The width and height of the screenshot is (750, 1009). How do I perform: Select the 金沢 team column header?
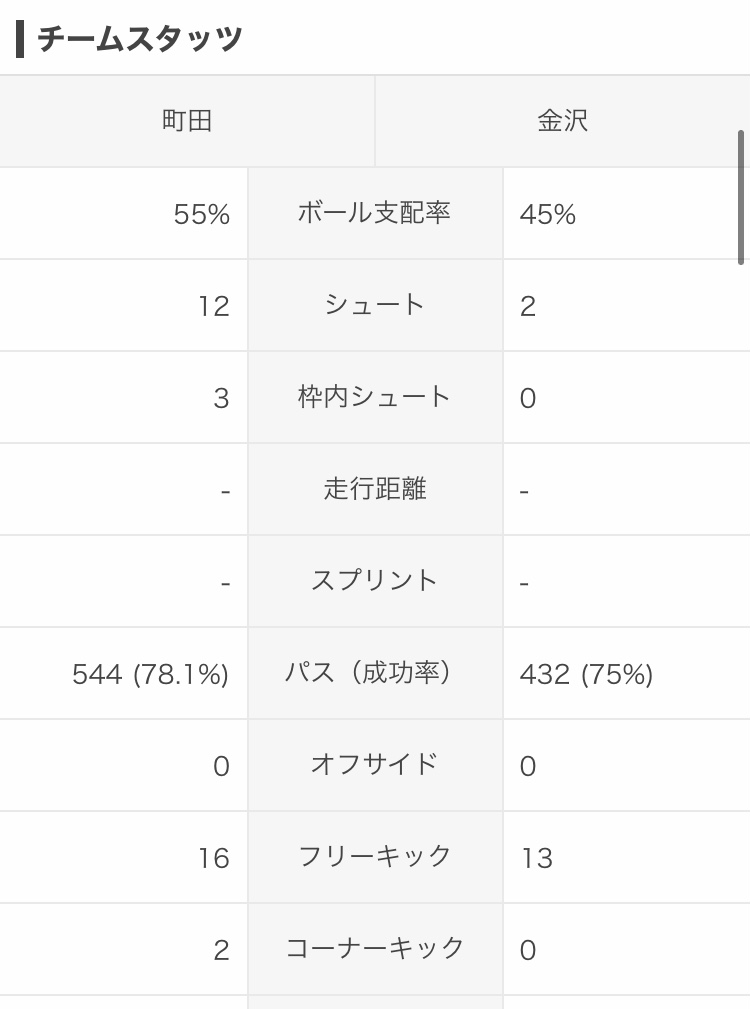pos(562,121)
